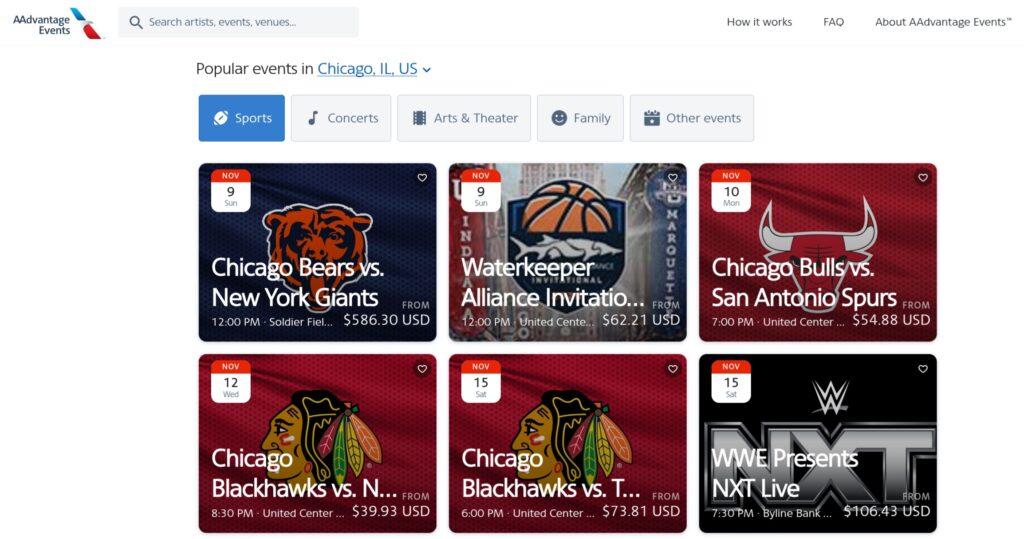Open the FAQ page link

(x=833, y=22)
